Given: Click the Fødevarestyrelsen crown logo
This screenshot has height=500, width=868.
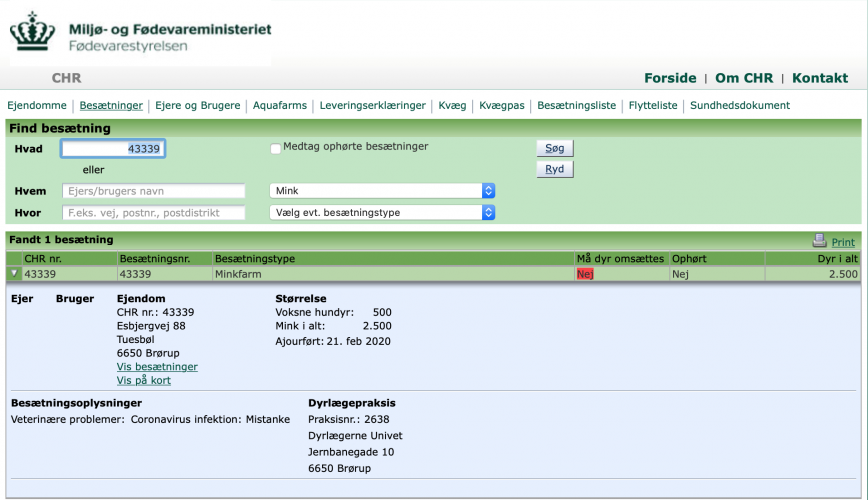Looking at the screenshot, I should 34,31.
